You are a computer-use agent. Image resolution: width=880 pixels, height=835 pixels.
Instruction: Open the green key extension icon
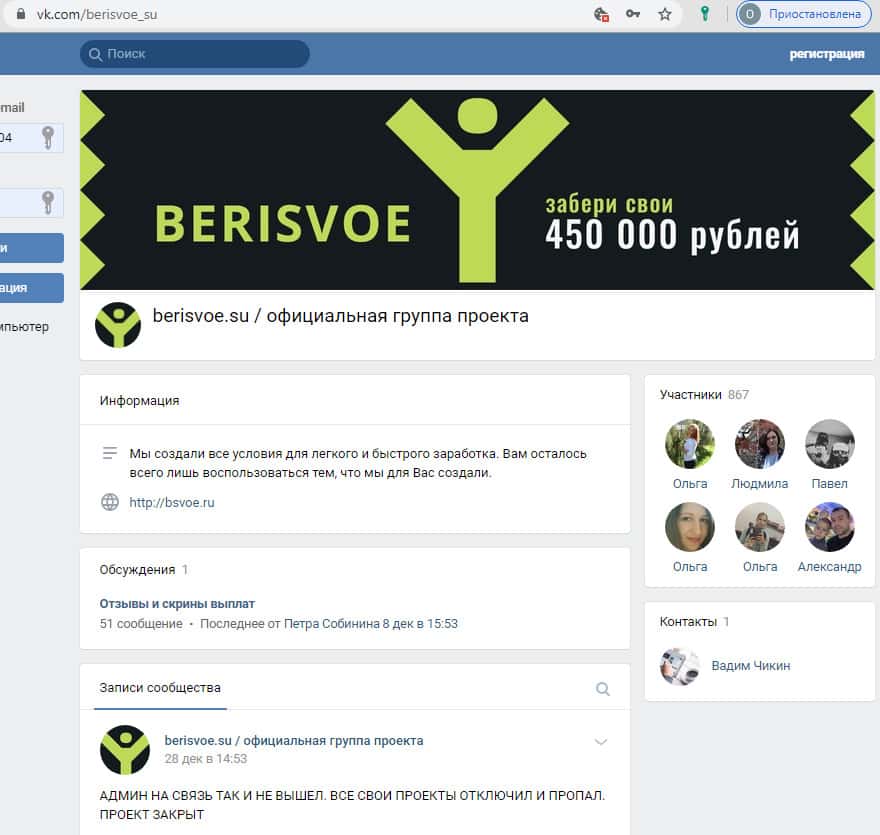704,13
